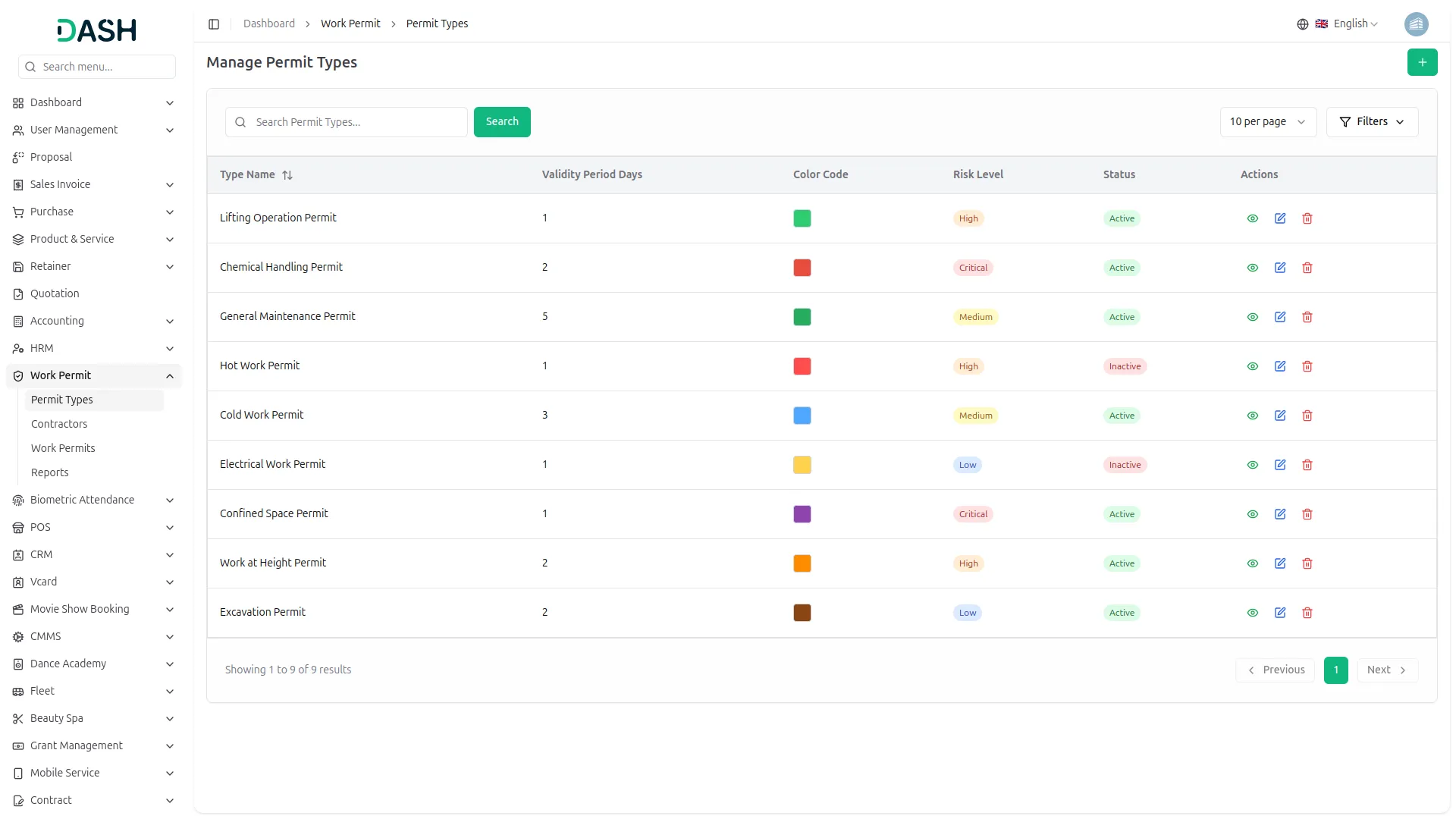This screenshot has width=1456, height=819.
Task: View Cold Work Permit details eye icon
Action: click(x=1252, y=416)
